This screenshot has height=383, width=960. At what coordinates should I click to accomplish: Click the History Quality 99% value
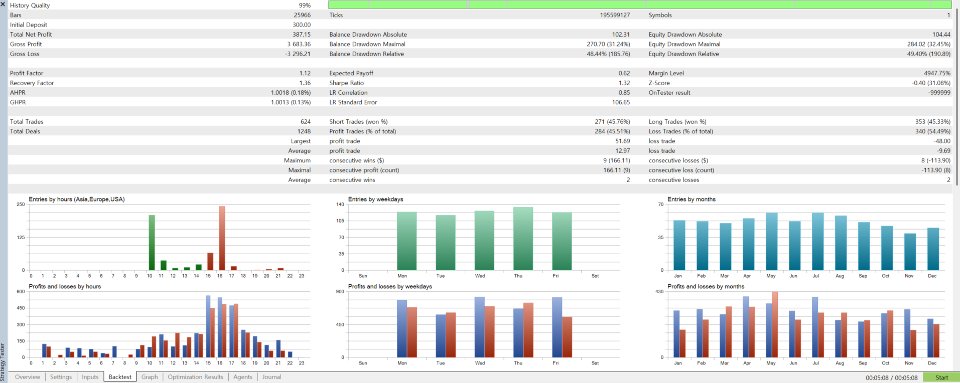[x=304, y=5]
